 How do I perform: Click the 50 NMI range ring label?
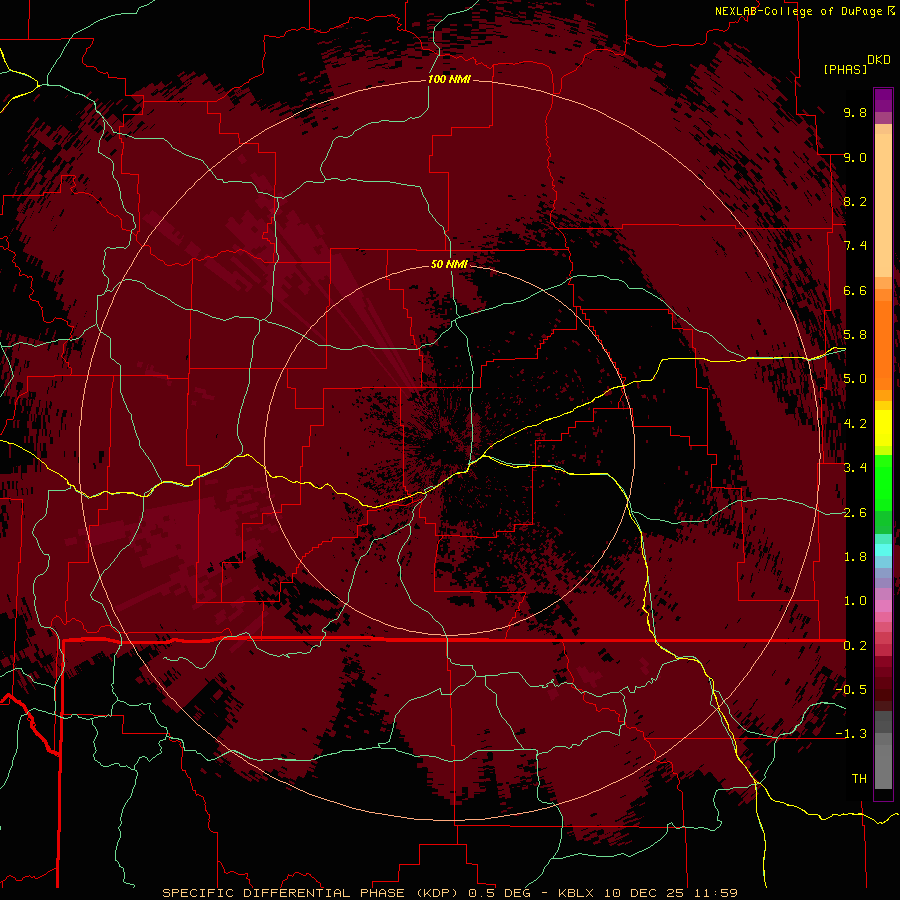pos(449,264)
